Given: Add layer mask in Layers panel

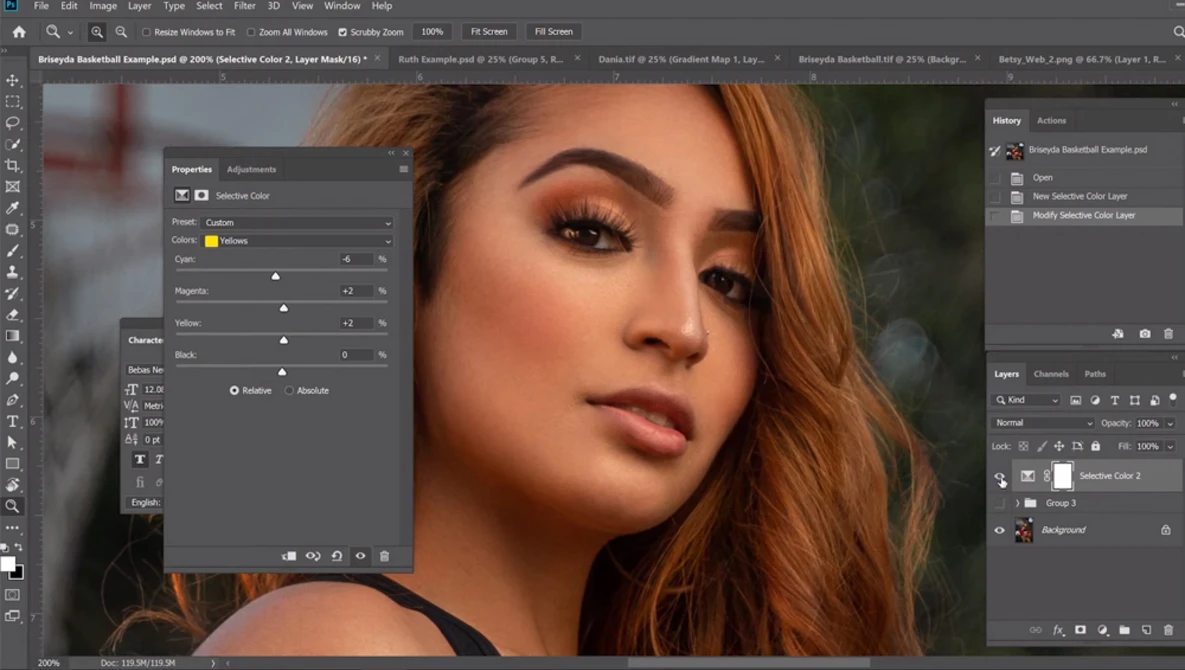Looking at the screenshot, I should coord(1080,630).
